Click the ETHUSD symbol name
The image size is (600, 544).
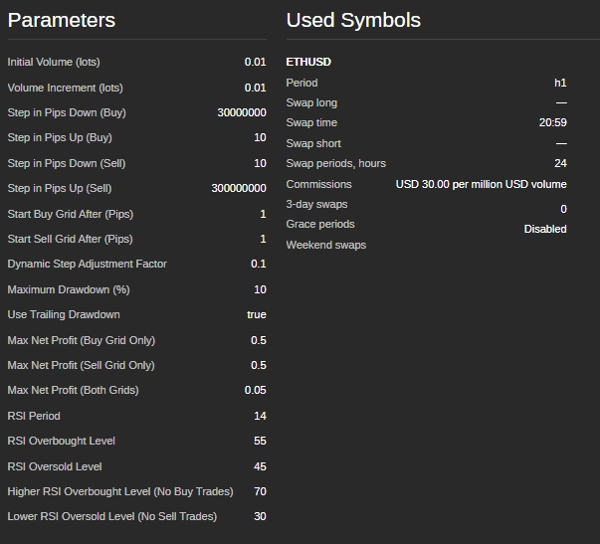308,62
